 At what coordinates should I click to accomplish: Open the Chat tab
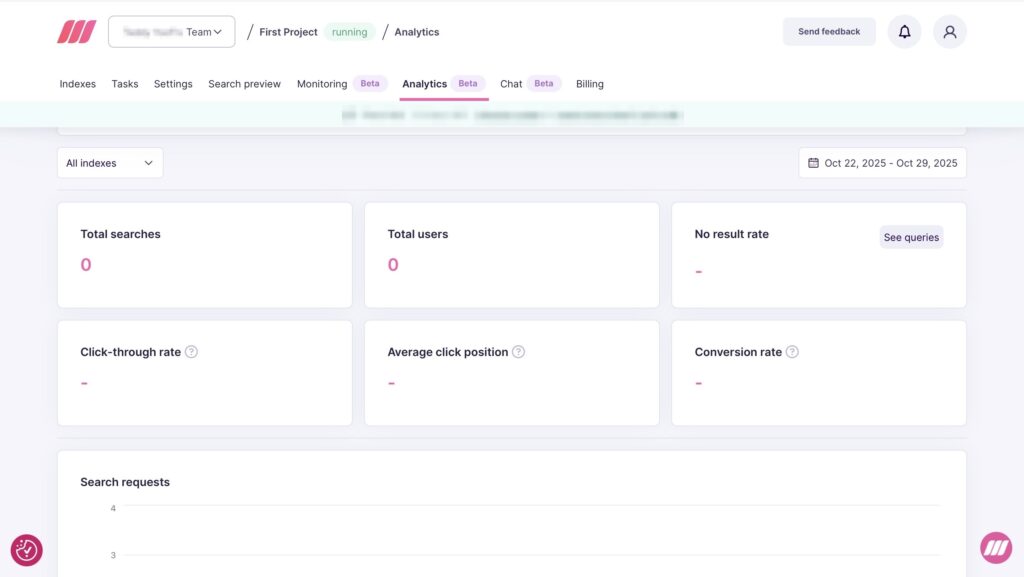tap(510, 84)
